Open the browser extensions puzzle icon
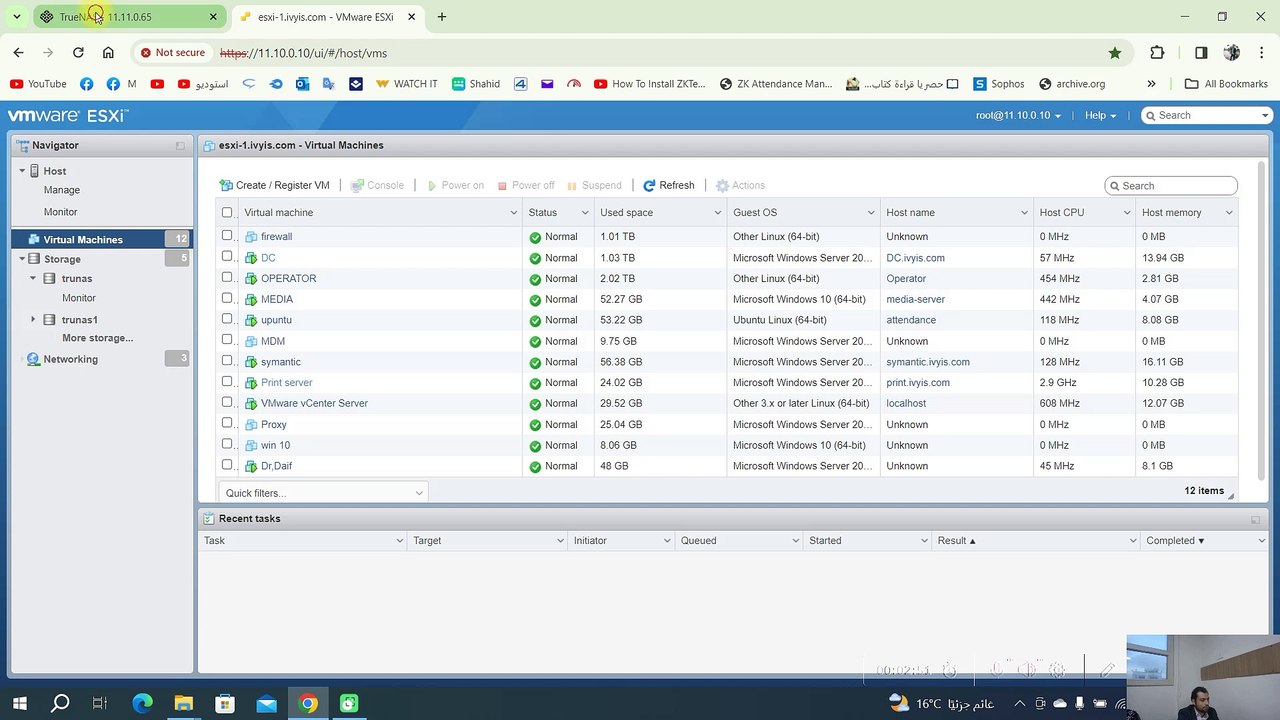The image size is (1280, 720). pyautogui.click(x=1157, y=53)
